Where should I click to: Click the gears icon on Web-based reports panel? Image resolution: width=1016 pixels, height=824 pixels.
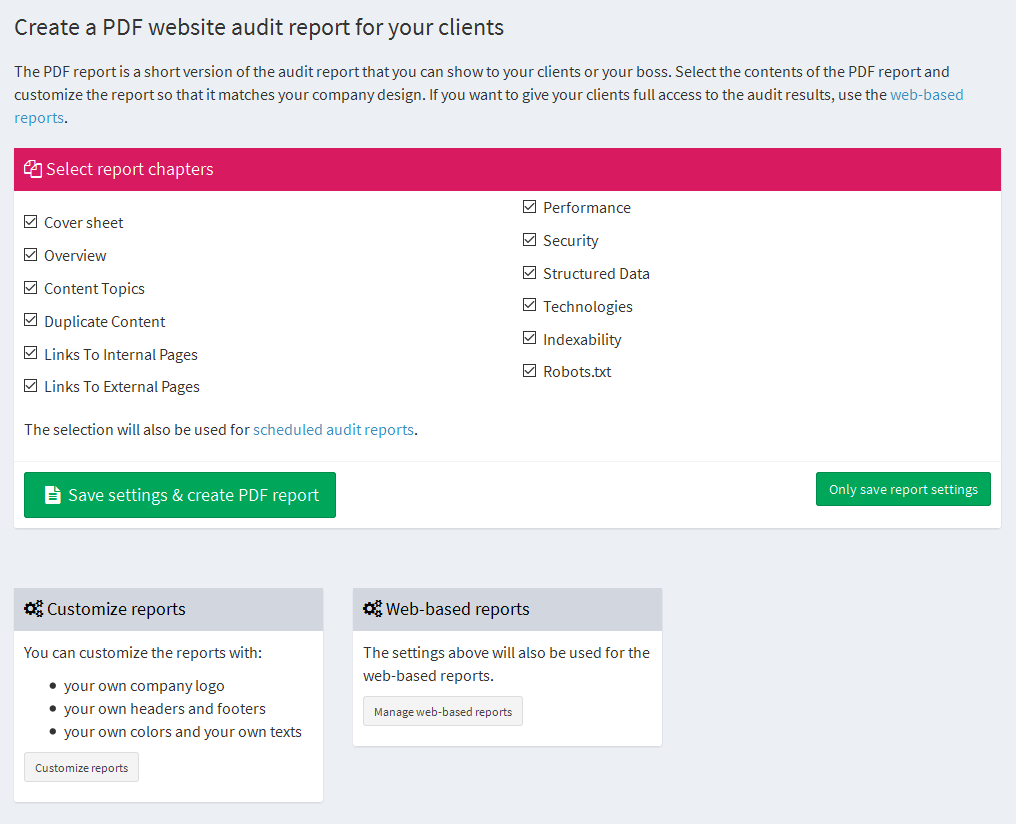373,608
